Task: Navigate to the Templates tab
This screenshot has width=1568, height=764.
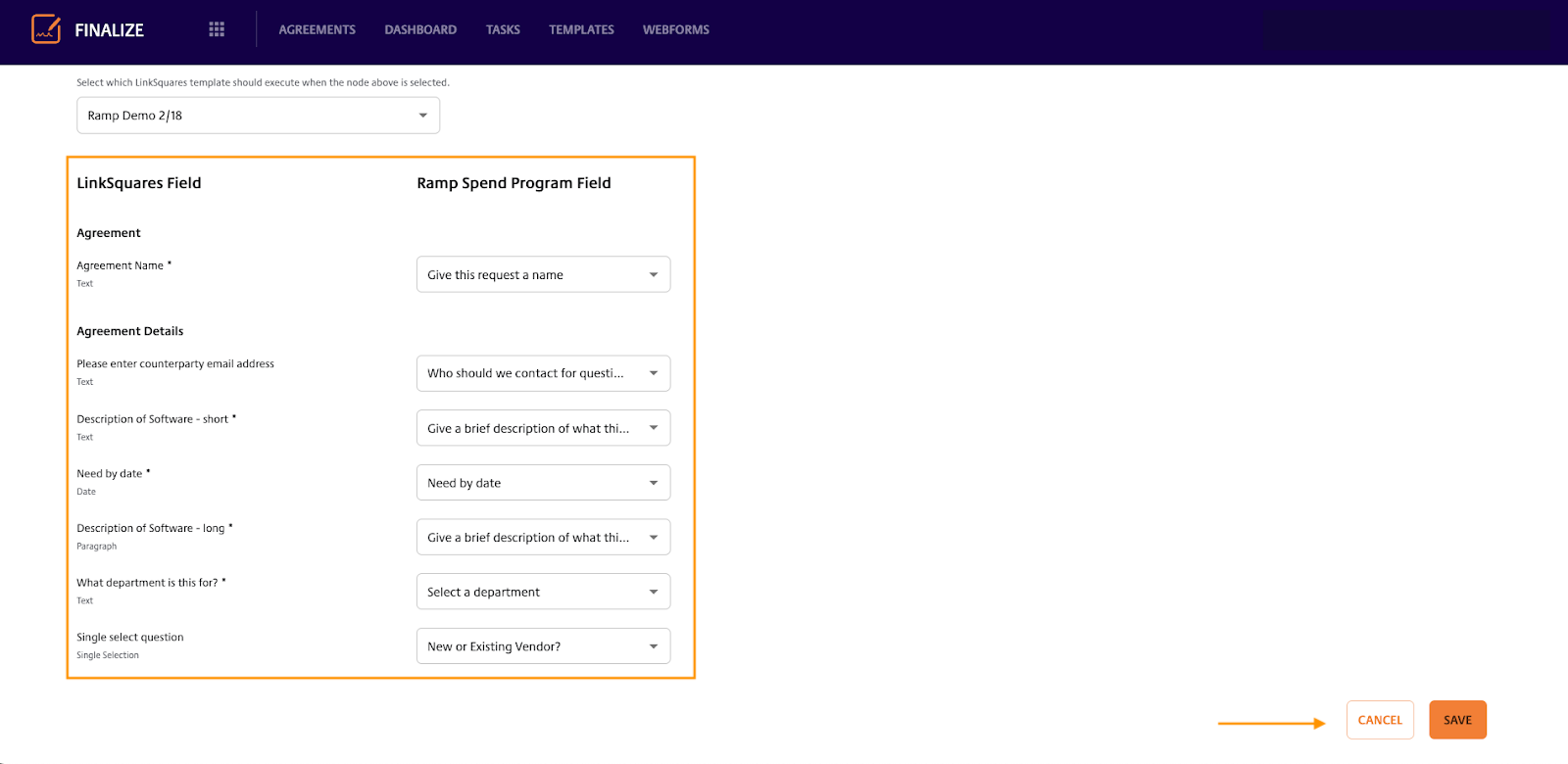Action: click(581, 29)
